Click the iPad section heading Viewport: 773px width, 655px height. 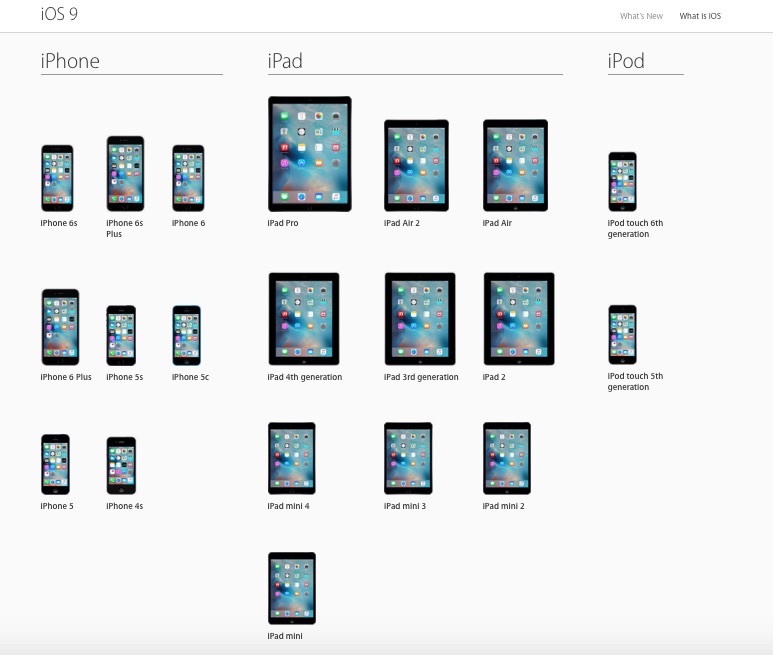(x=285, y=61)
